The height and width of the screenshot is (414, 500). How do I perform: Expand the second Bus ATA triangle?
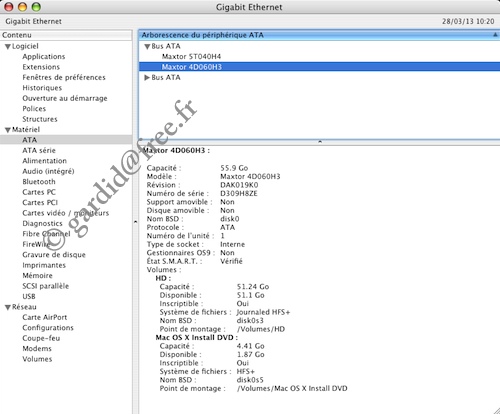pos(147,77)
